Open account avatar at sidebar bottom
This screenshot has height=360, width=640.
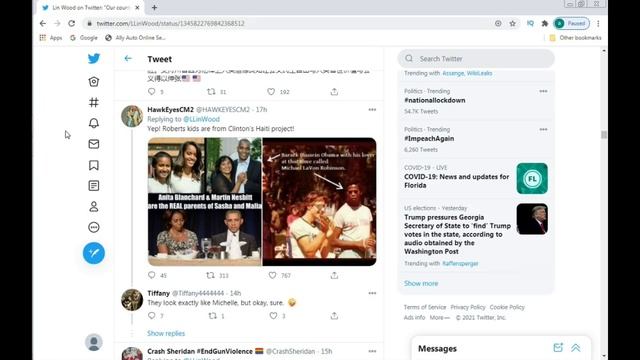click(93, 342)
